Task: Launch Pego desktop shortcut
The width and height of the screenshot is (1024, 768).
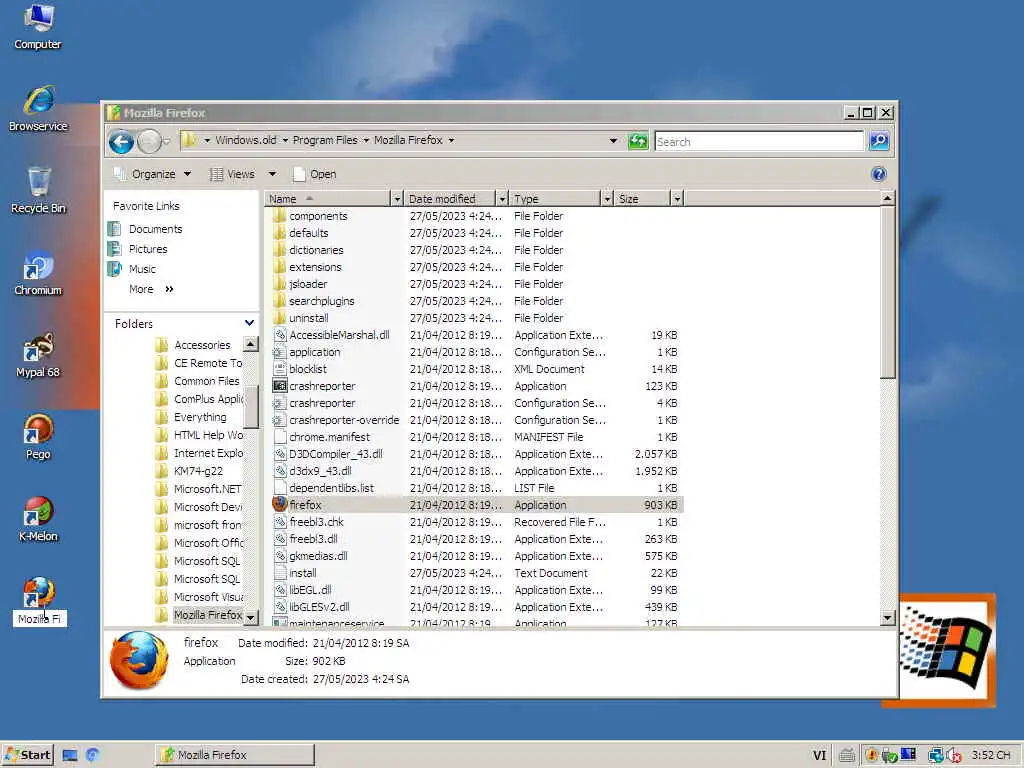Action: (x=38, y=437)
